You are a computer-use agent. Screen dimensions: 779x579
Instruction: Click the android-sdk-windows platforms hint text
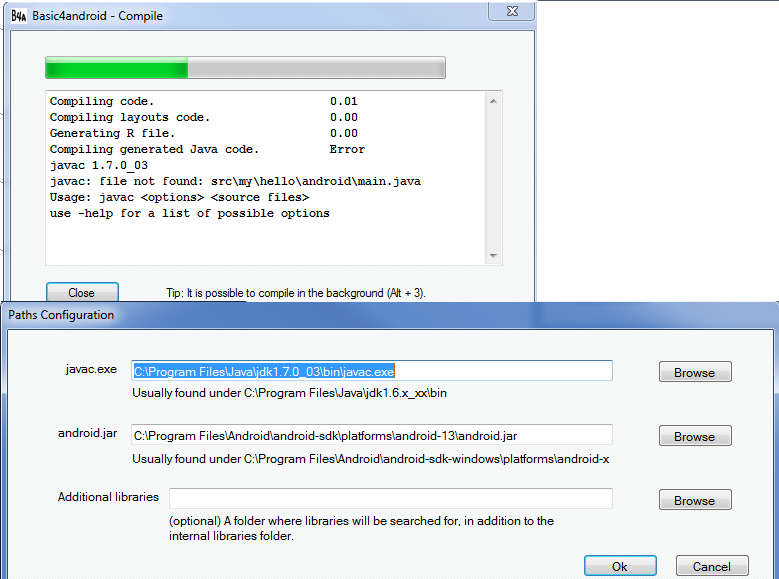coord(371,459)
